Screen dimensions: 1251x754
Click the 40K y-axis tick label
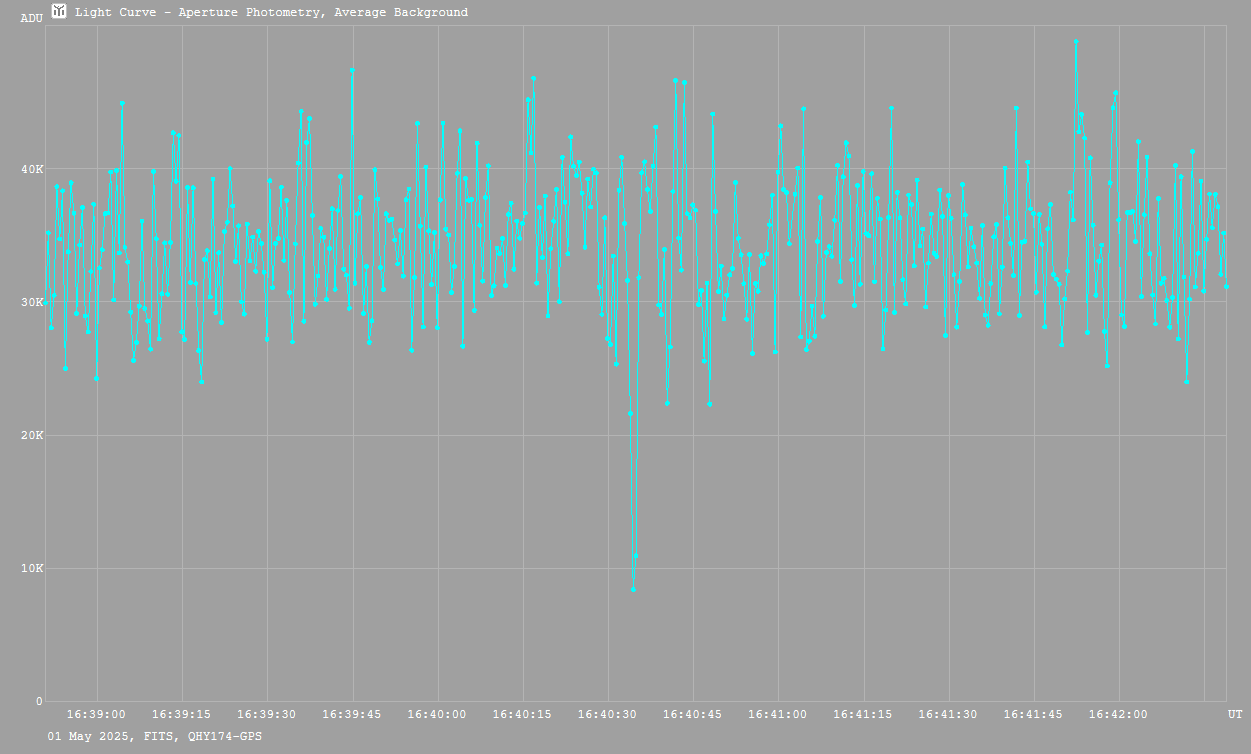click(x=33, y=169)
